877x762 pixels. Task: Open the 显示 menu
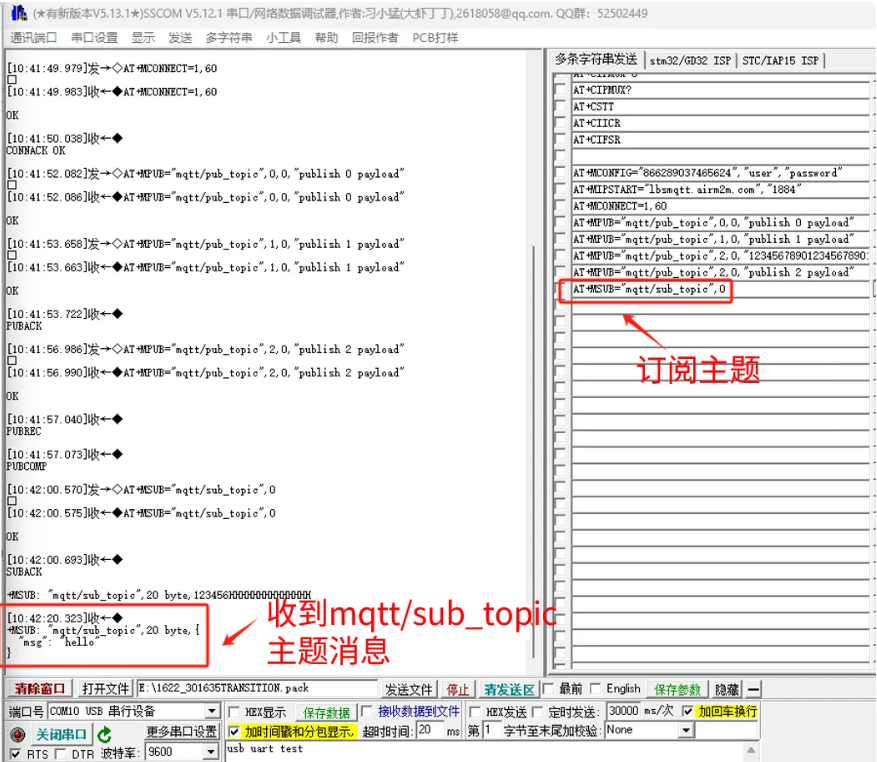point(143,37)
